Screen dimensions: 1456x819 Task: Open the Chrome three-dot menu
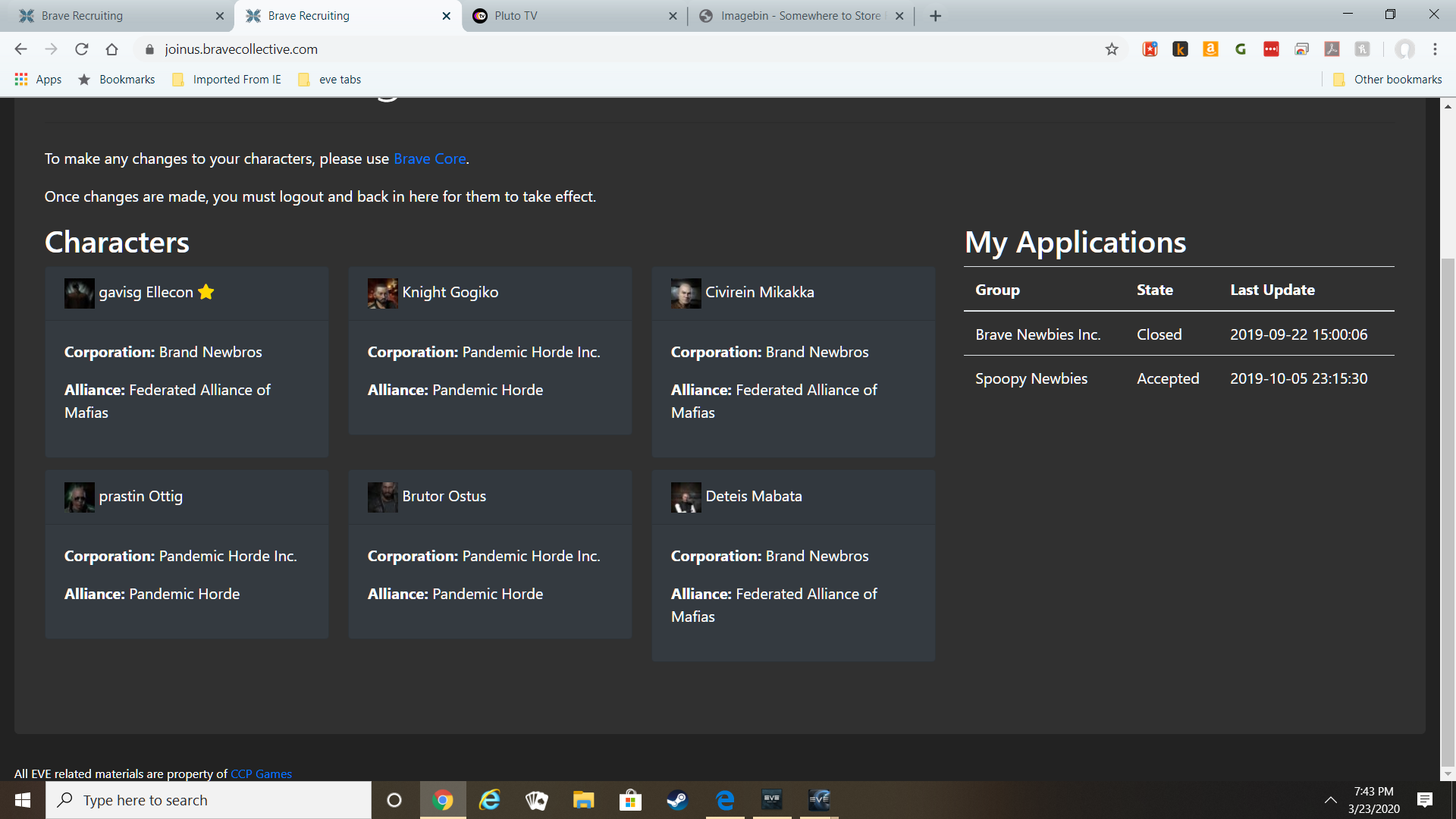(1435, 49)
